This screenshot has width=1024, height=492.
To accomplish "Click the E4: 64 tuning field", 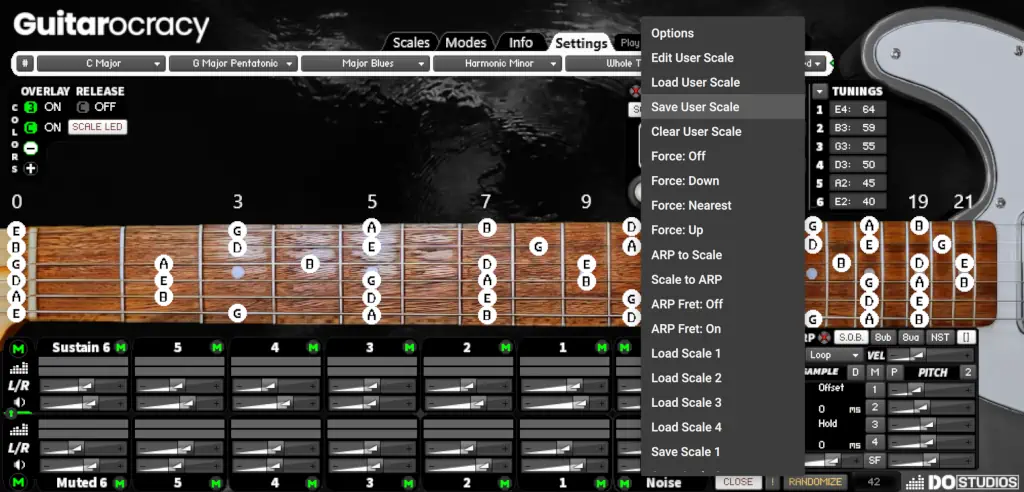I will (x=857, y=109).
